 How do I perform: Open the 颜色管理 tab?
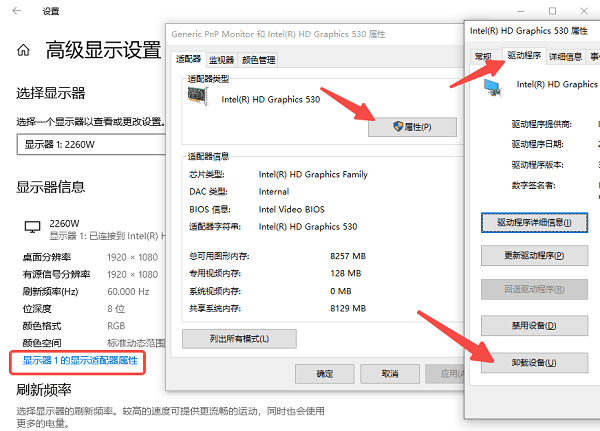point(259,60)
